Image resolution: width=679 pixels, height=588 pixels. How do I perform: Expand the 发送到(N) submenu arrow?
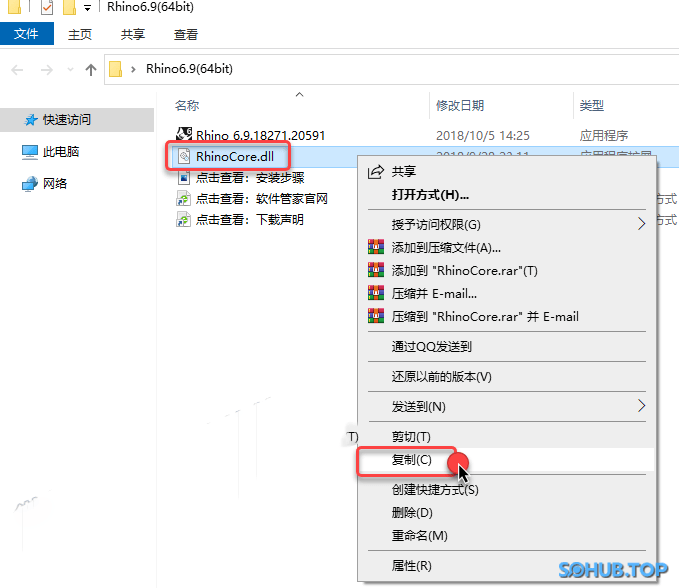pos(641,406)
